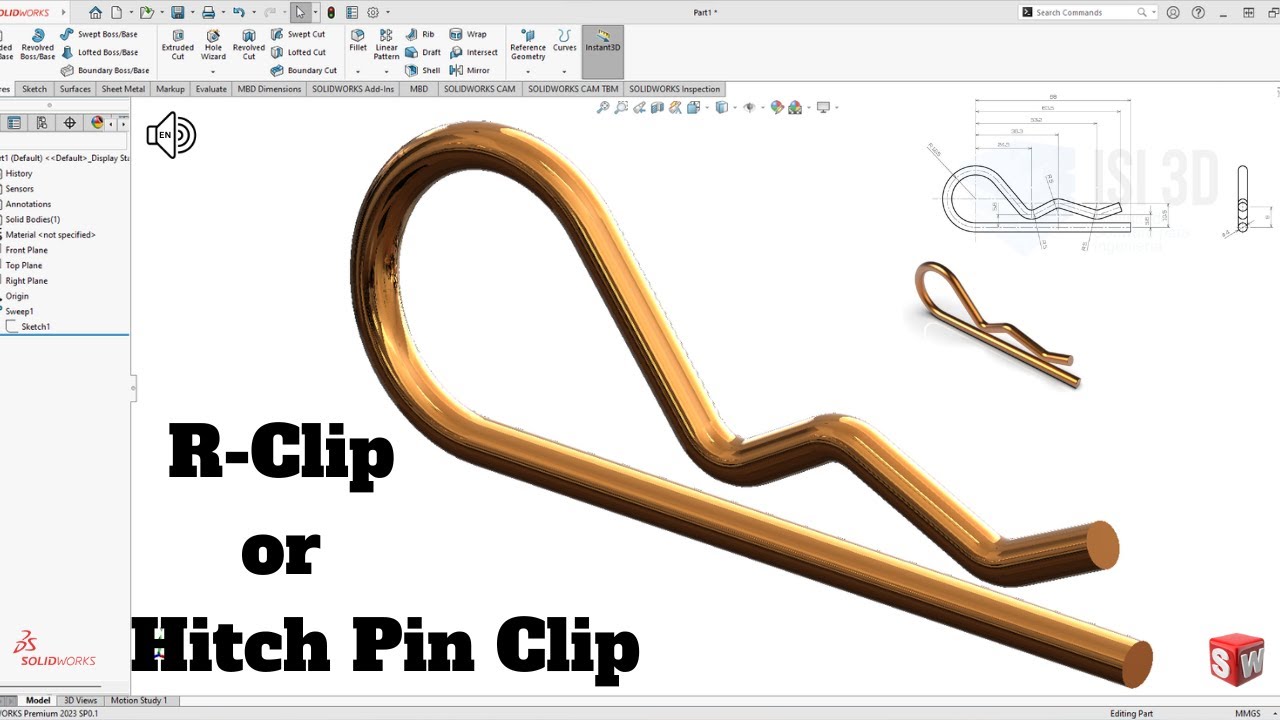The width and height of the screenshot is (1280, 720).
Task: Select ConfigurationManager tab icon
Action: pyautogui.click(x=42, y=123)
